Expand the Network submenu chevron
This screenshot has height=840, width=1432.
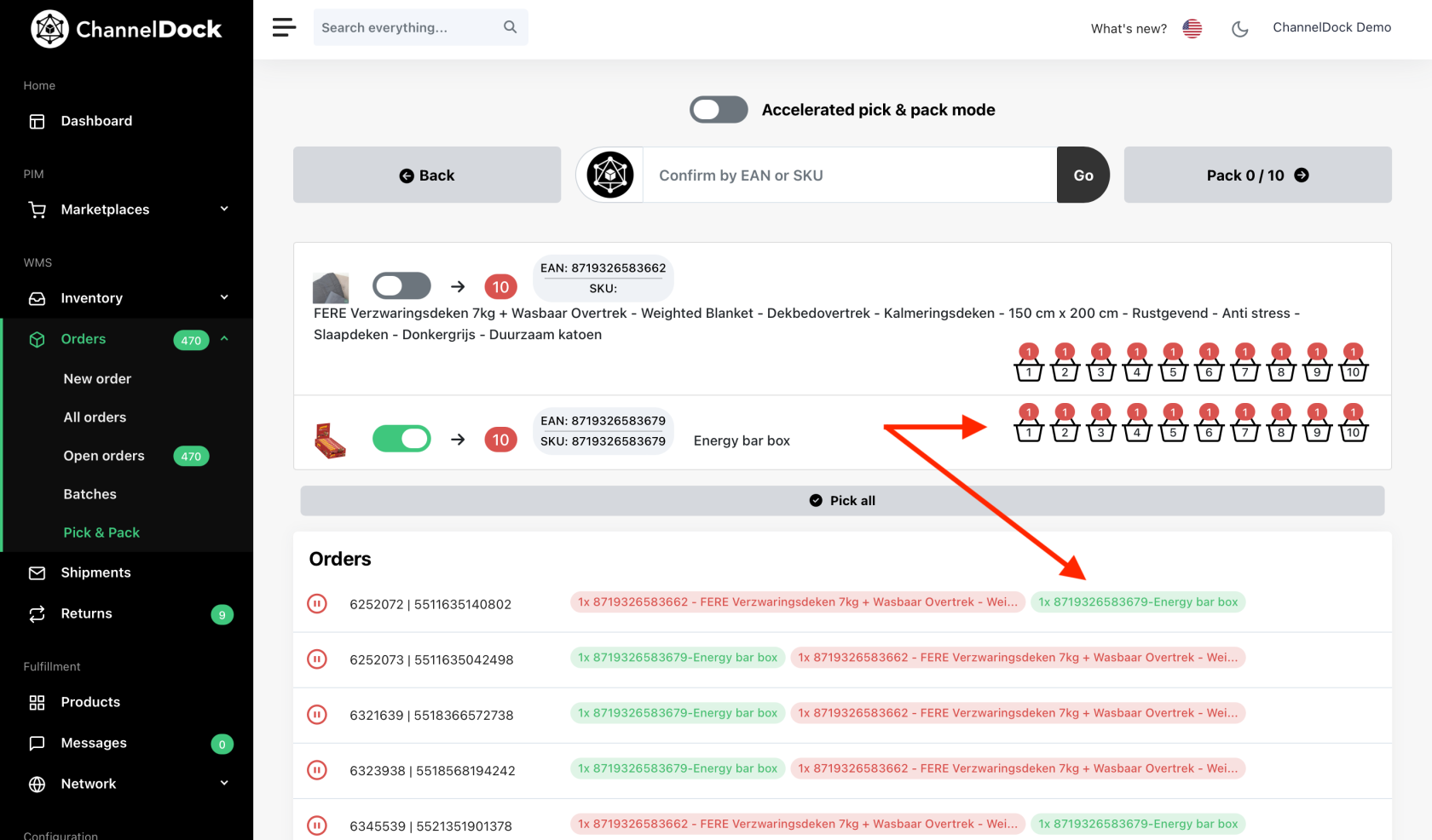pyautogui.click(x=224, y=783)
